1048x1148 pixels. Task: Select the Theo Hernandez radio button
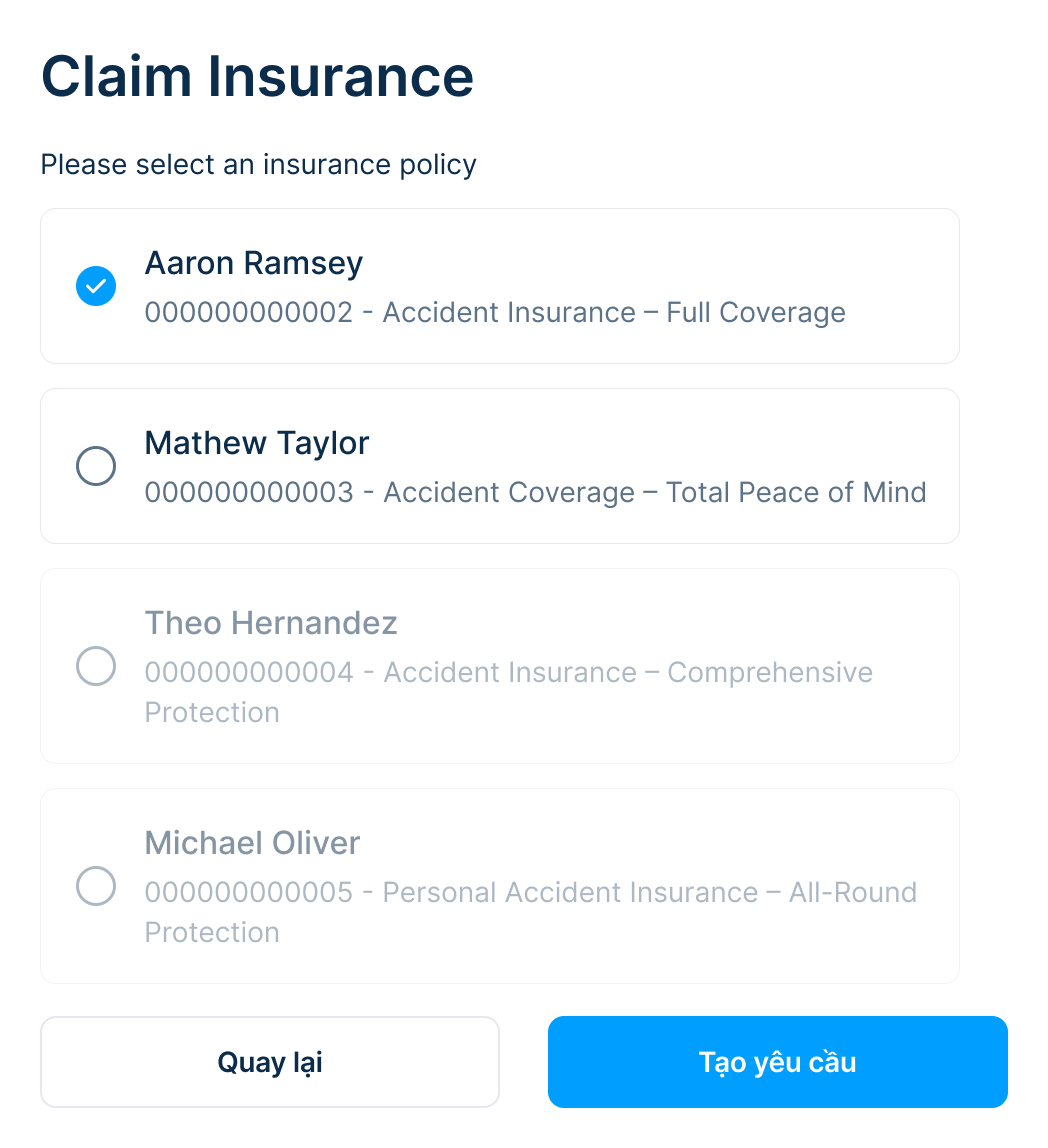[x=96, y=666]
